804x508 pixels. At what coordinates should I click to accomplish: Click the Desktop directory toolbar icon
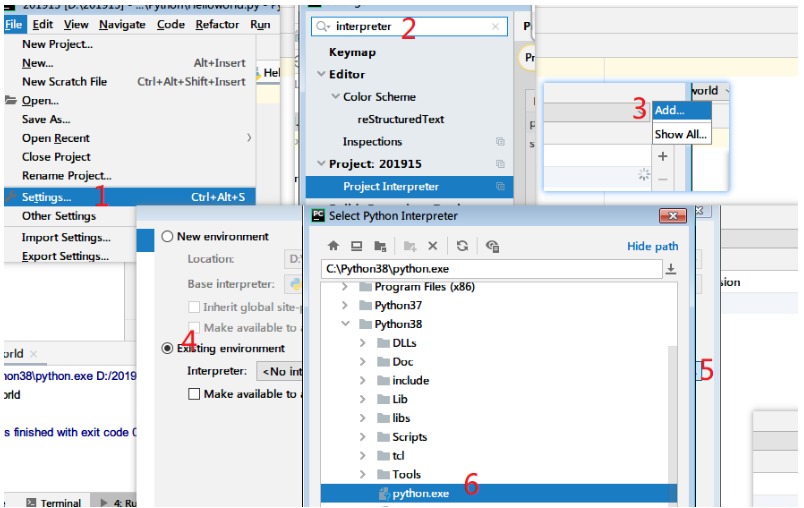coord(356,246)
